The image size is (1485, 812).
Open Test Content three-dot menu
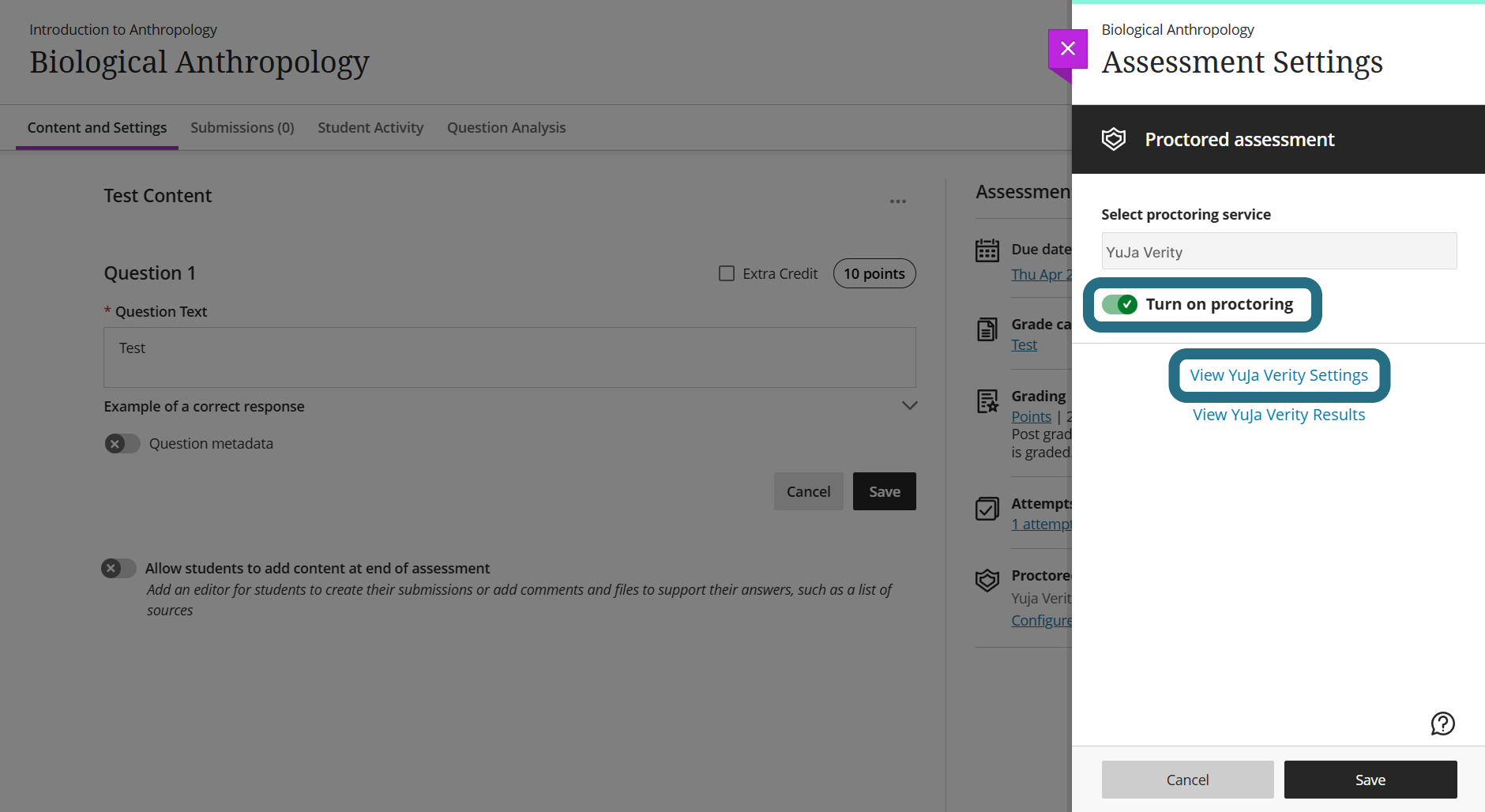click(898, 201)
